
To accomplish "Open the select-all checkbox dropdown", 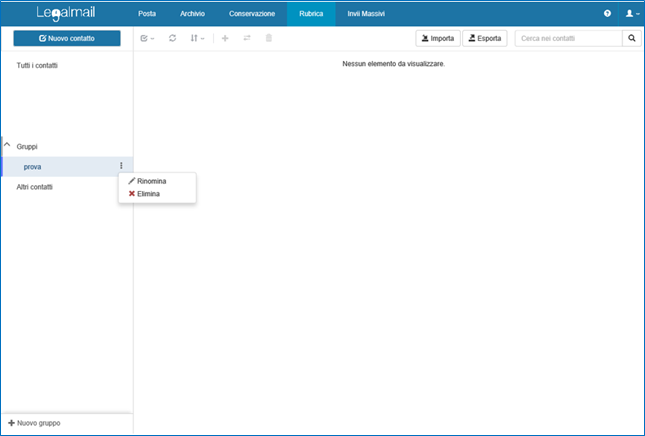I will tap(147, 38).
